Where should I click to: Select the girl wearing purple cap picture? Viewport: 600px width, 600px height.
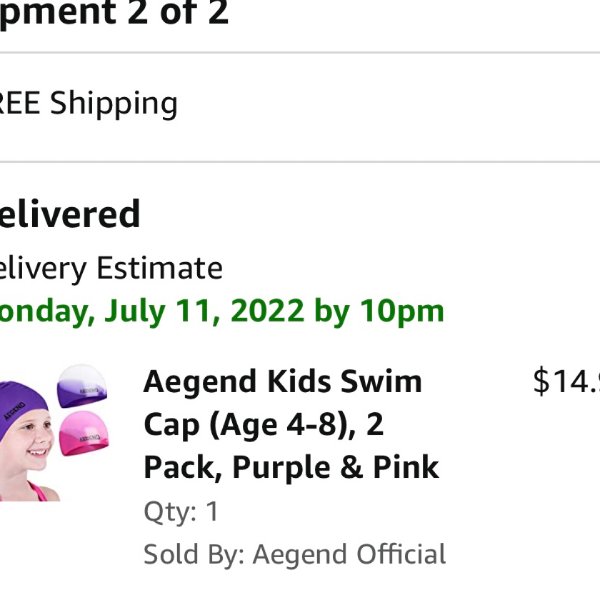coord(27,441)
